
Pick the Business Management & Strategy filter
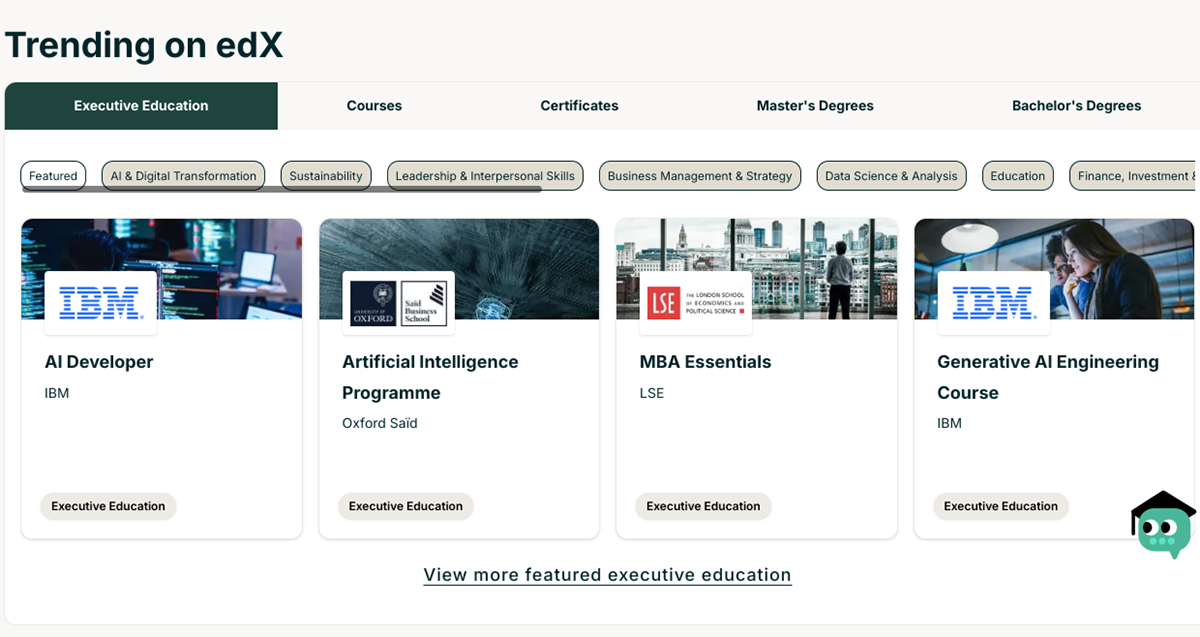(700, 176)
